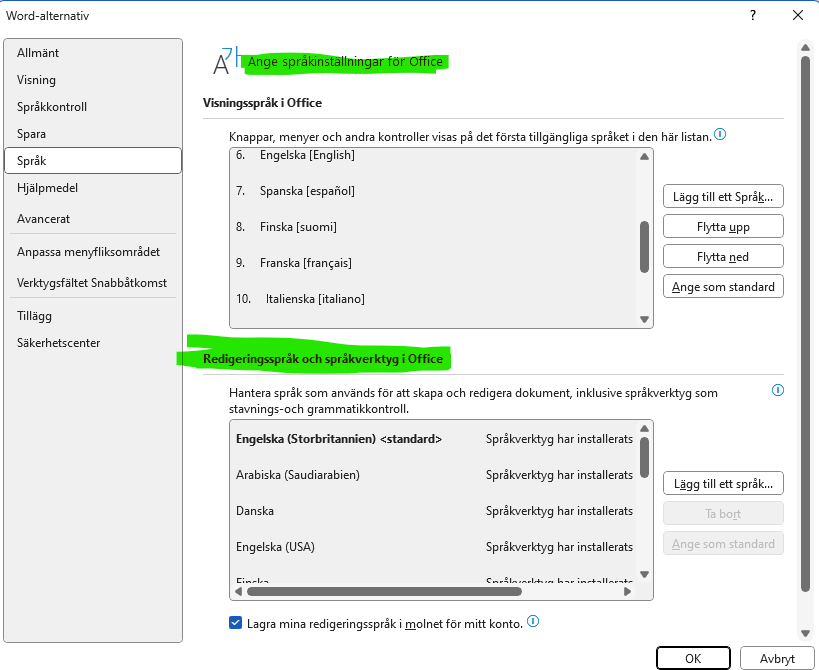Screen dimensions: 819x670
Task: Click Lägg till ett språk button for editing languages
Action: [x=723, y=484]
